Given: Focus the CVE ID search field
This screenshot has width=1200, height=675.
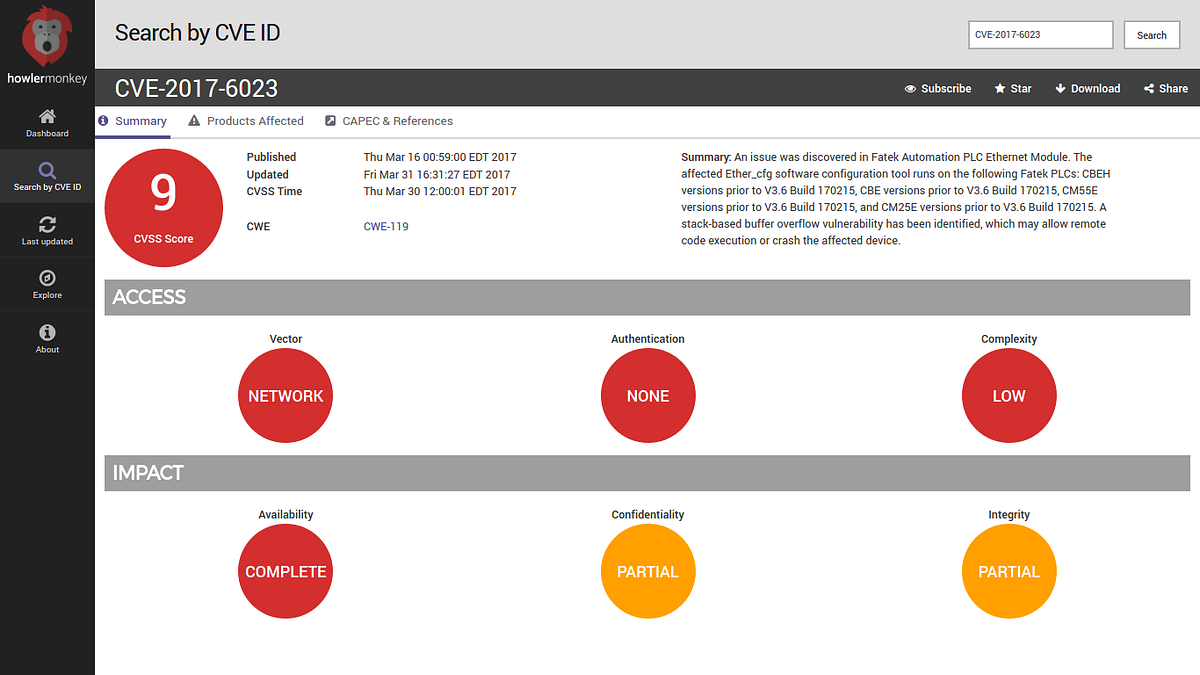Looking at the screenshot, I should [x=1040, y=35].
